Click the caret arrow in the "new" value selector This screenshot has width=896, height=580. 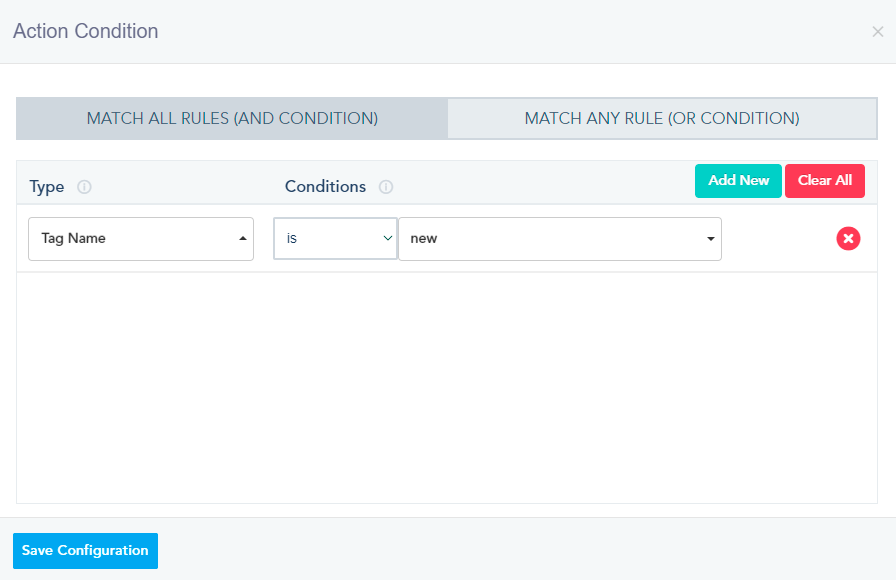point(710,239)
